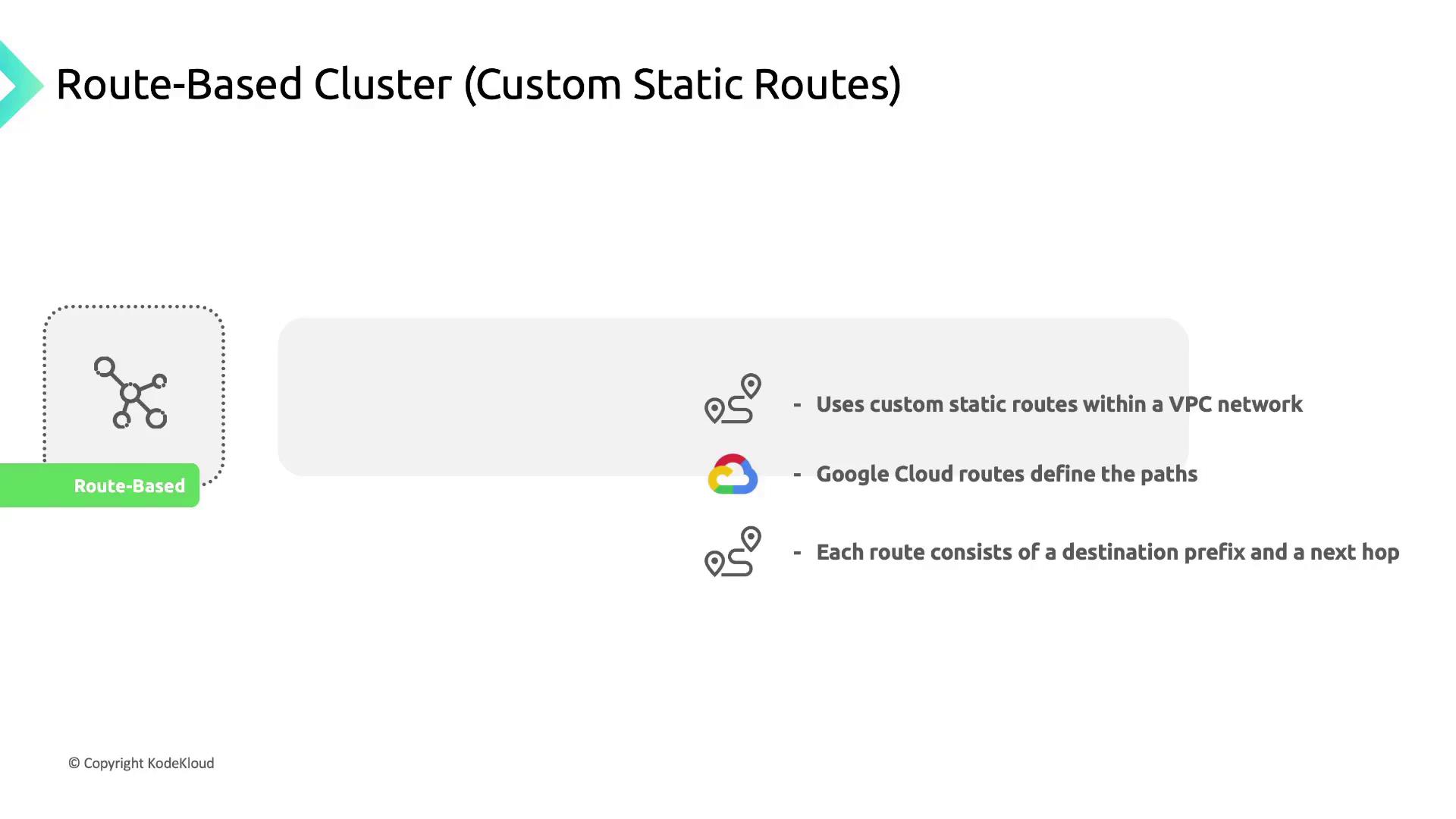Click the route icon beside the VPC network line
Screen dimensions: 1456x819
[x=732, y=399]
